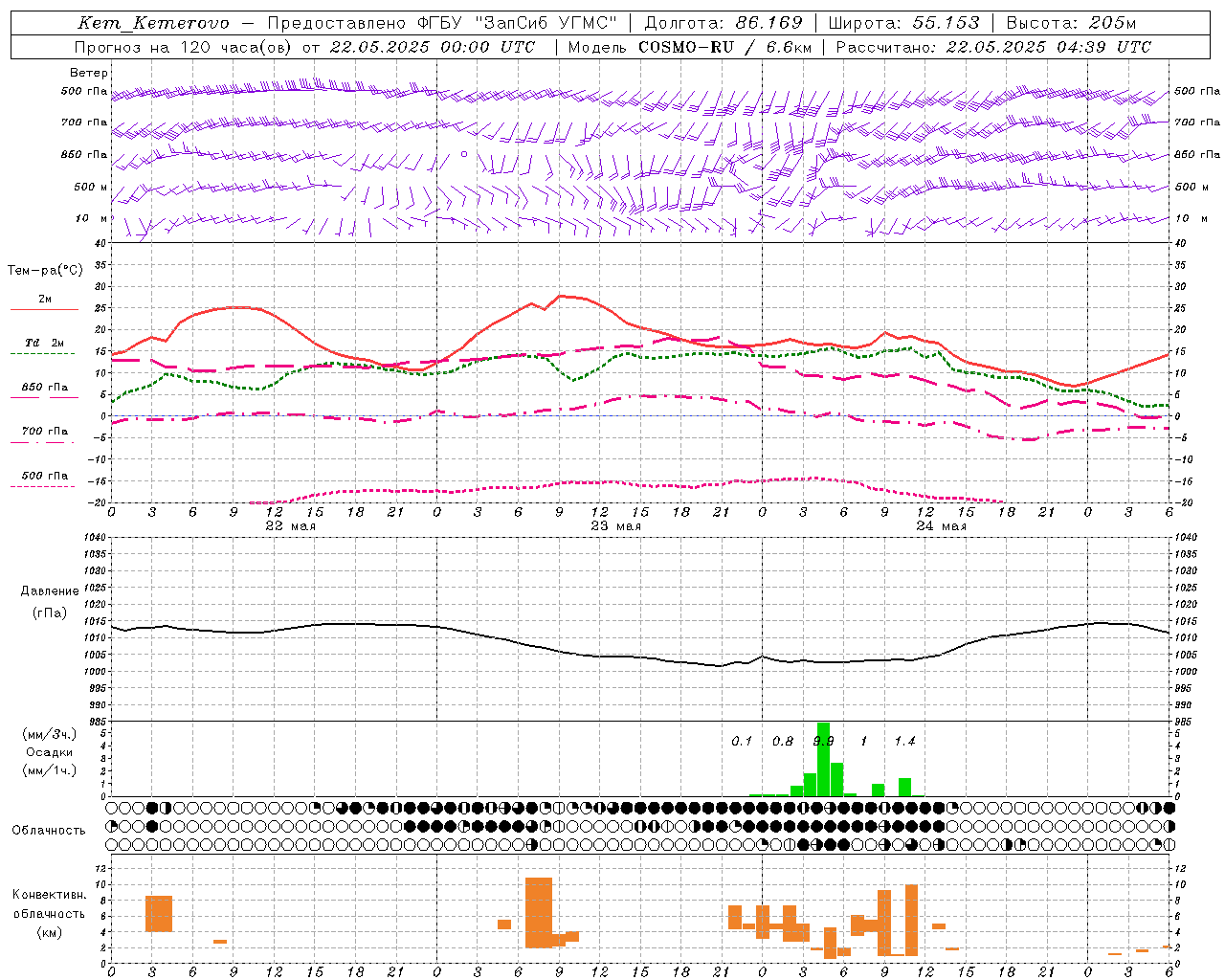Click the '2м' temperature legend entry

(45, 299)
